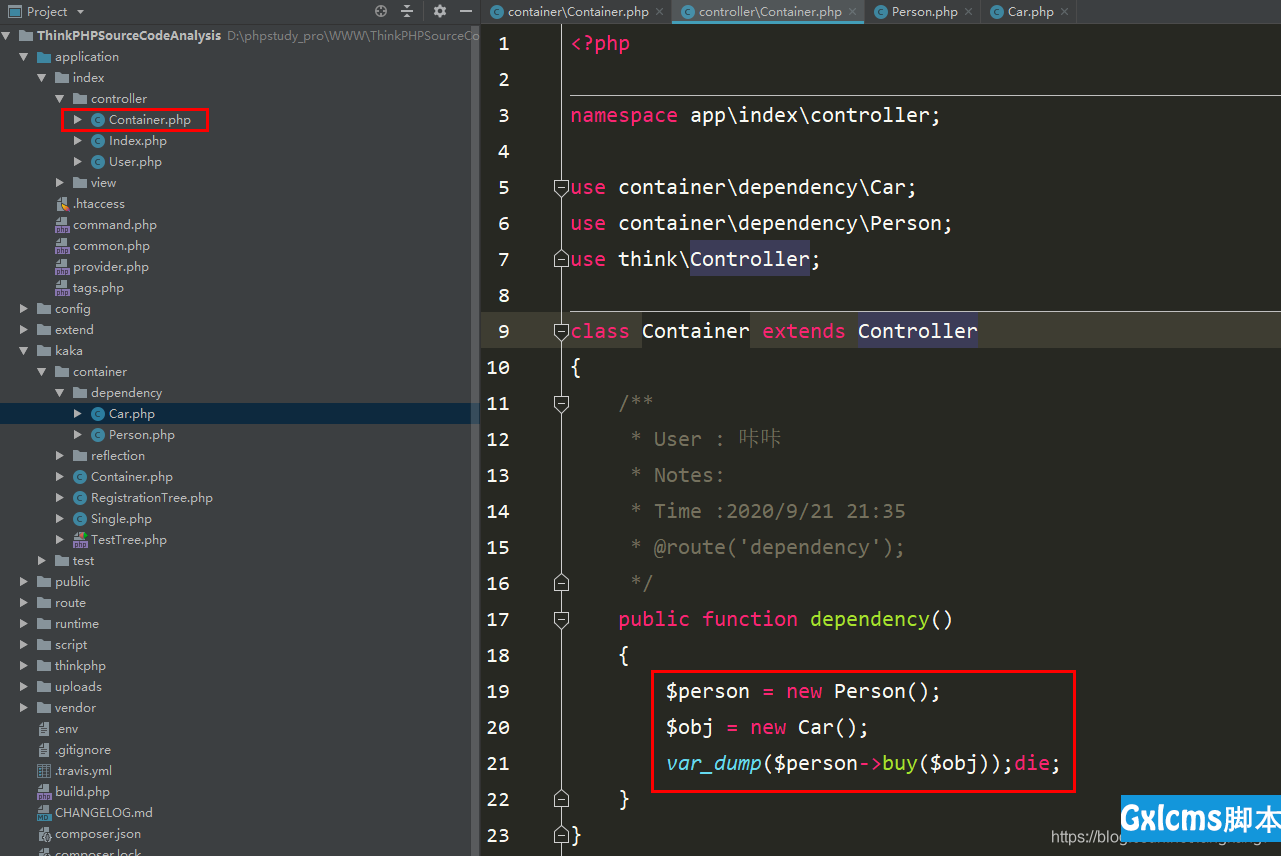Screen dimensions: 1281x856
Task: Click the public folder icon
Action: [x=44, y=582]
